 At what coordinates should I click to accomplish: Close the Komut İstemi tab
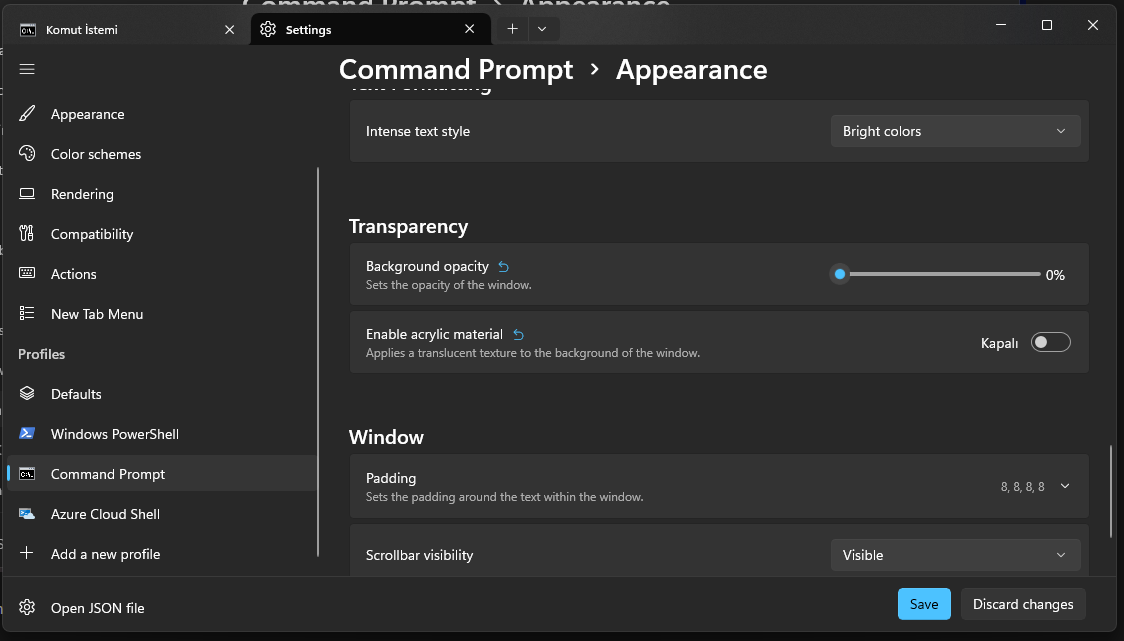(229, 29)
